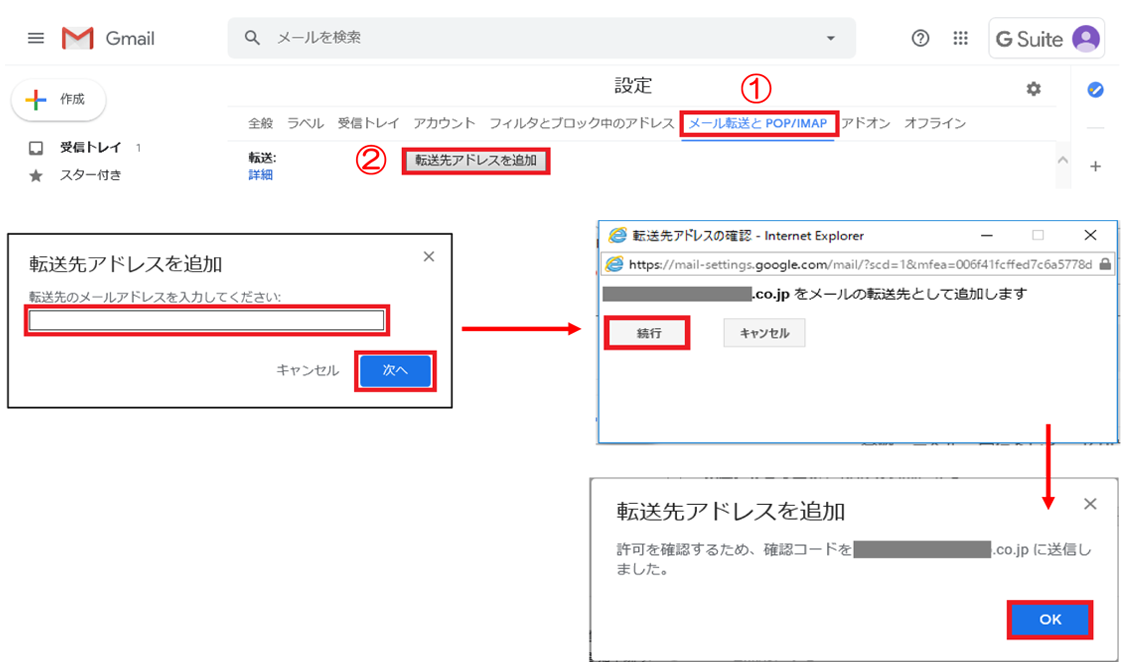Open the 詳細 link under 転送
The image size is (1126, 666).
click(260, 175)
